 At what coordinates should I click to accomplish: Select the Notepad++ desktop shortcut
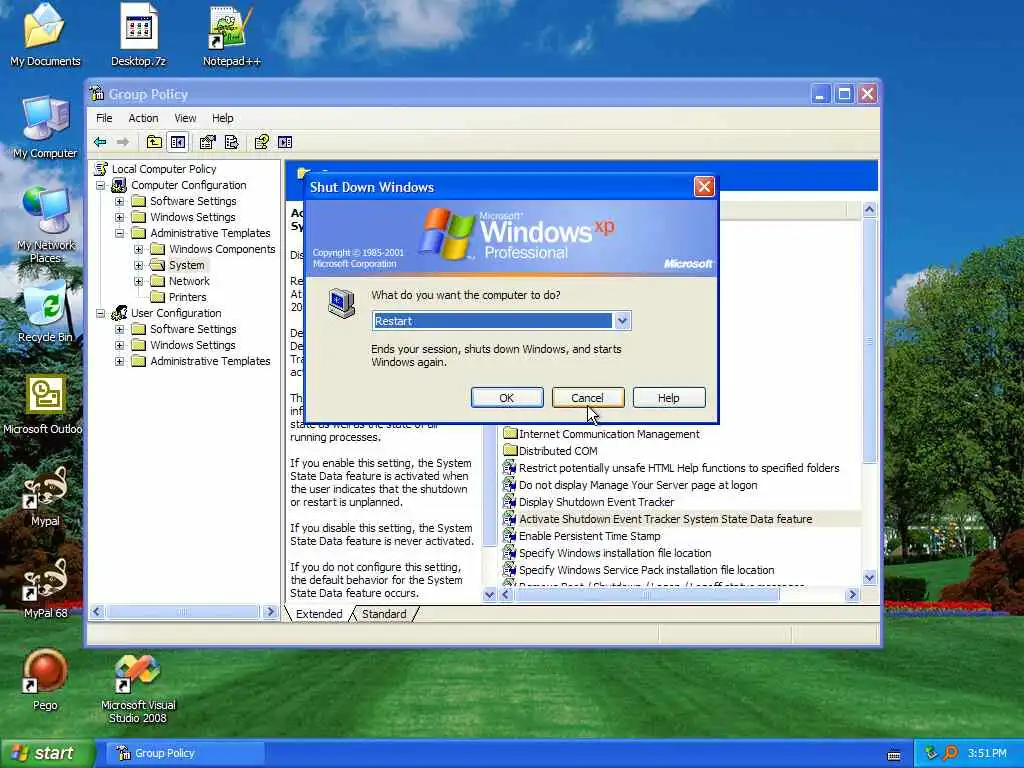231,35
